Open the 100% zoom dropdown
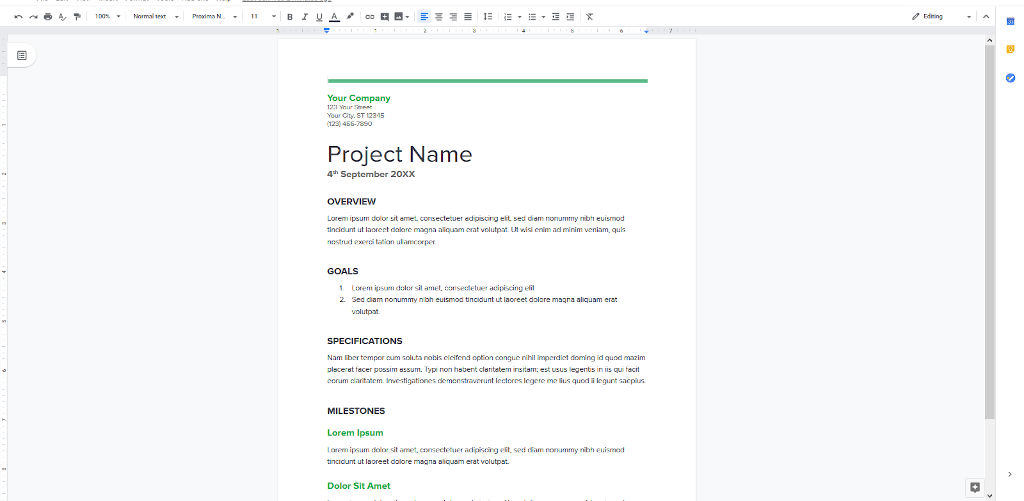Viewport: 1024px width, 501px height. [107, 16]
